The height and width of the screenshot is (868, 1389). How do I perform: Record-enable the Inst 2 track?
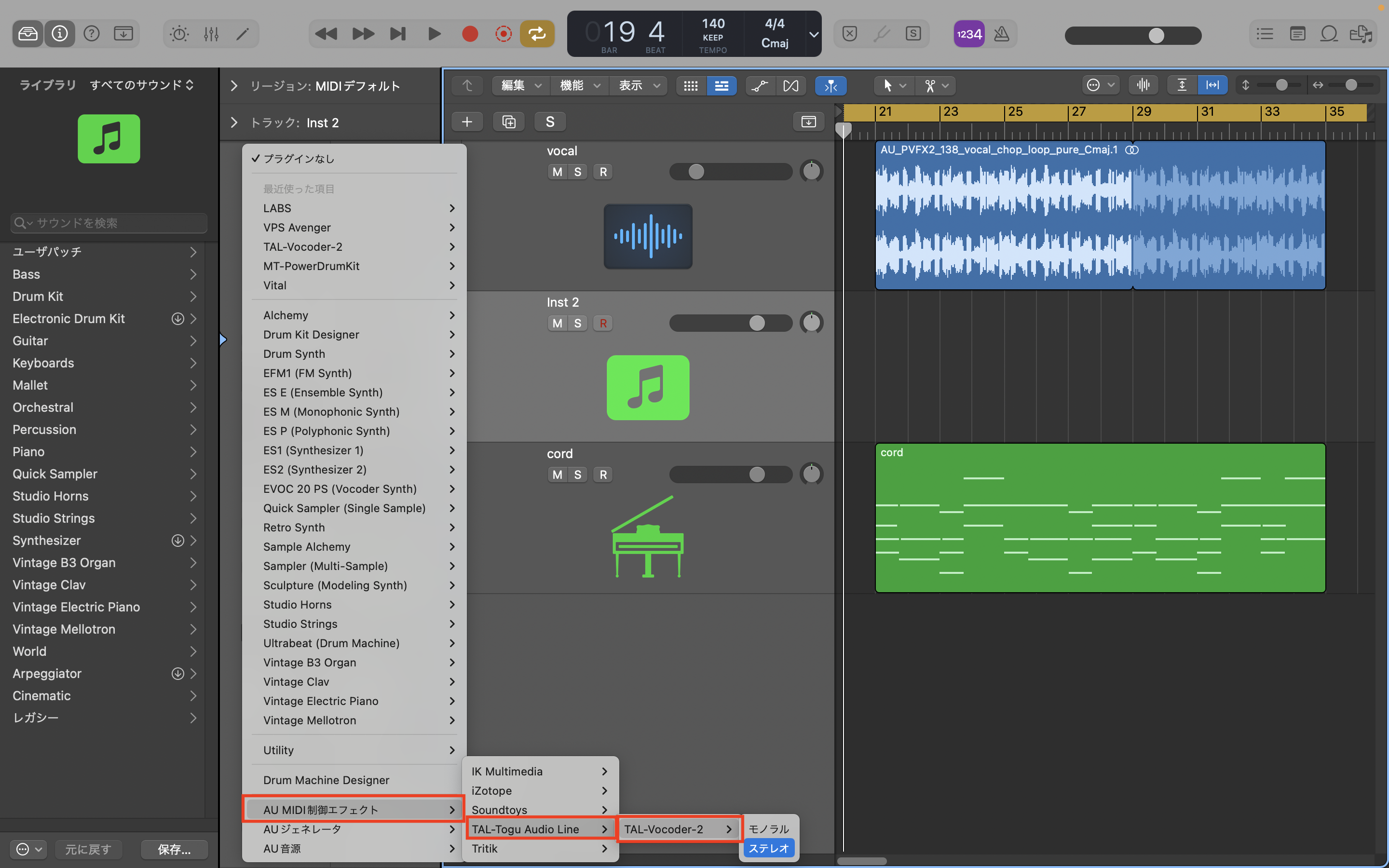[x=603, y=323]
